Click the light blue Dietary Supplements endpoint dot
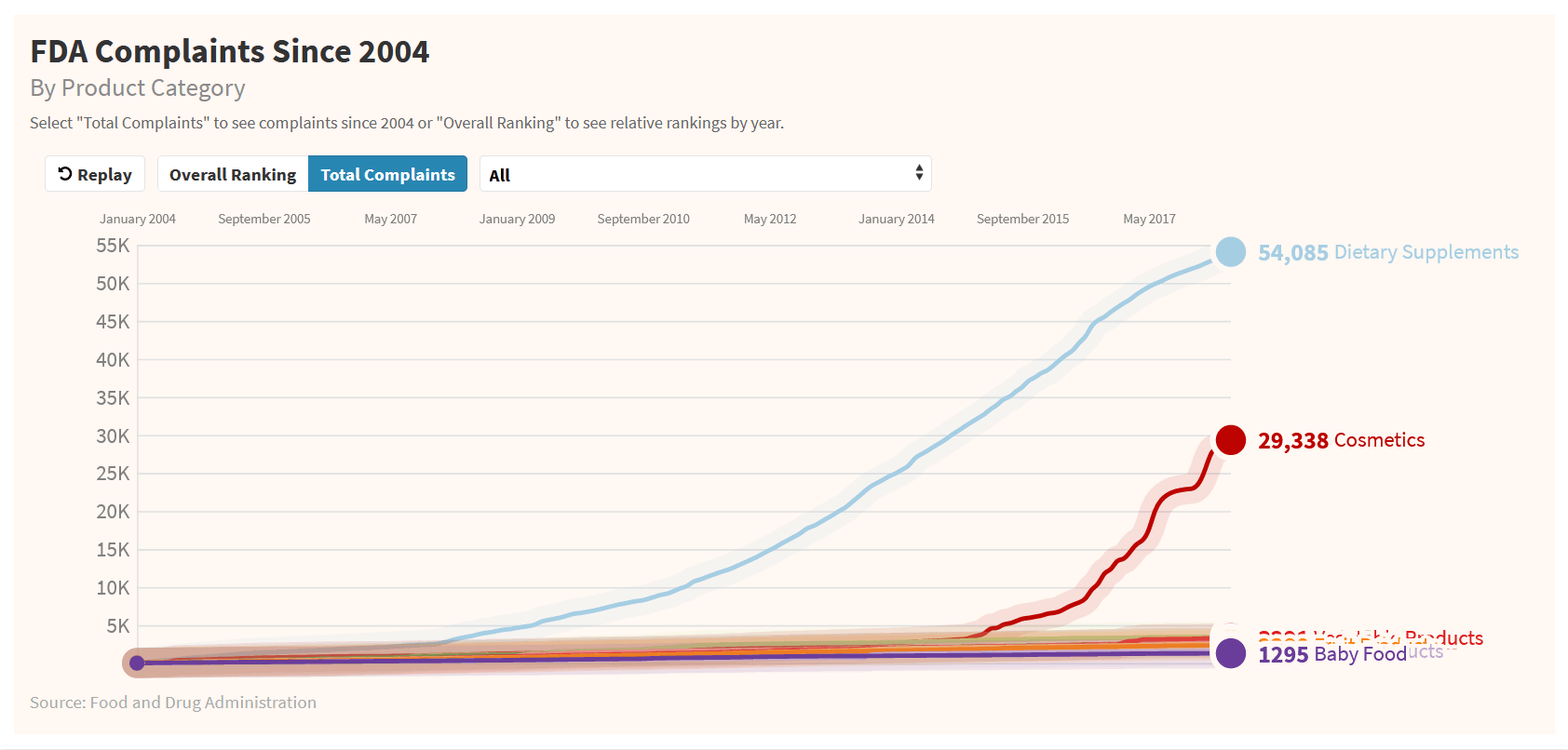 (1230, 251)
